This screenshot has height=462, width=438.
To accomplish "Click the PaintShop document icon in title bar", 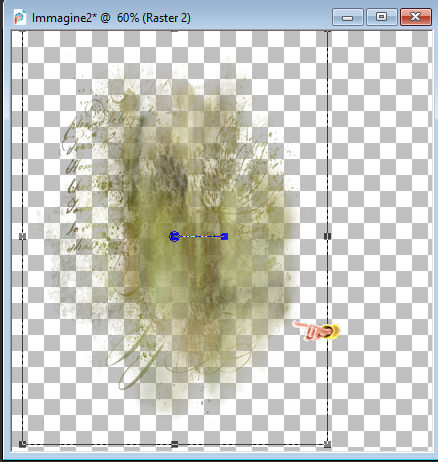I will [19, 17].
